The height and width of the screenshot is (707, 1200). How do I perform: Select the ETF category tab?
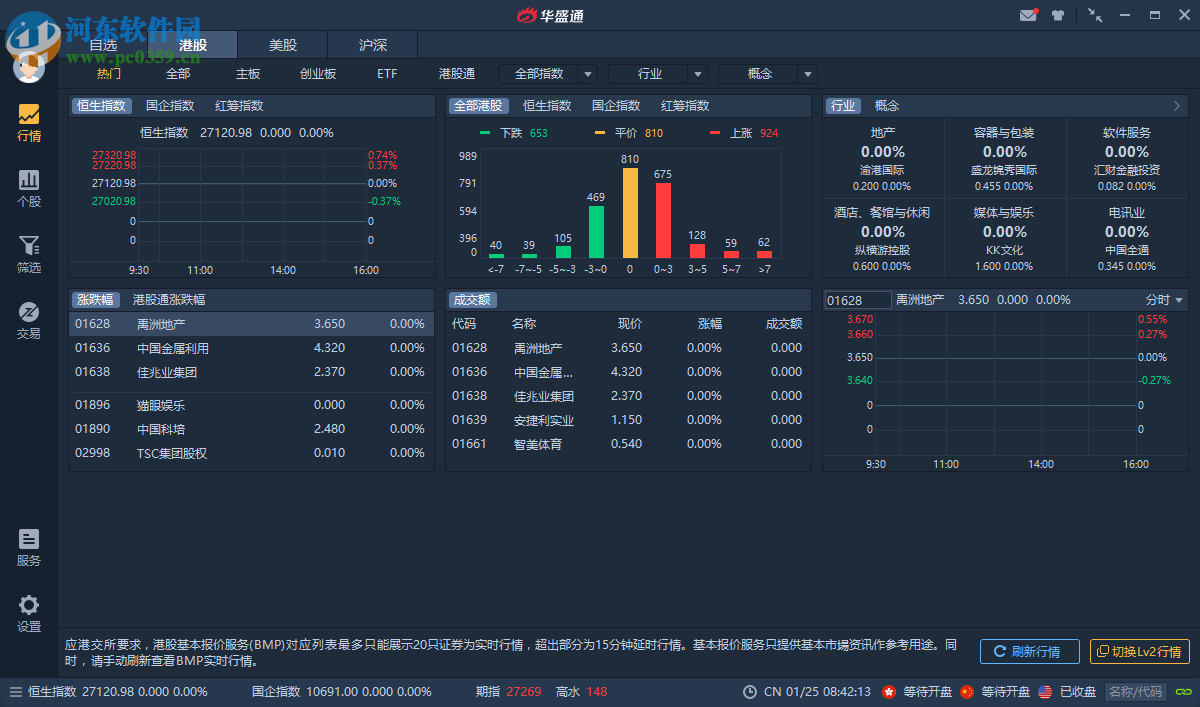tap(387, 73)
